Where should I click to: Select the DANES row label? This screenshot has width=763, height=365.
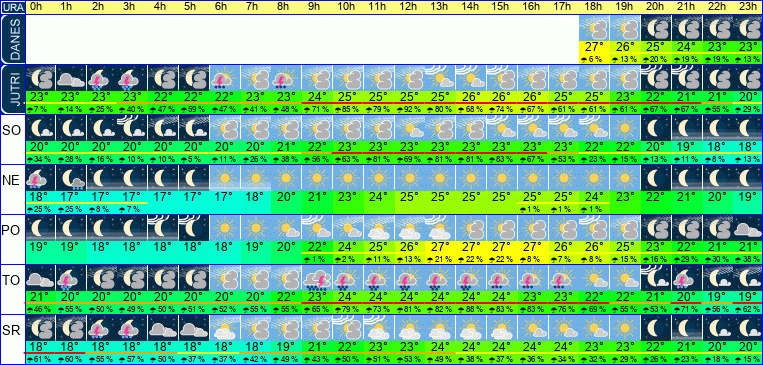12,39
